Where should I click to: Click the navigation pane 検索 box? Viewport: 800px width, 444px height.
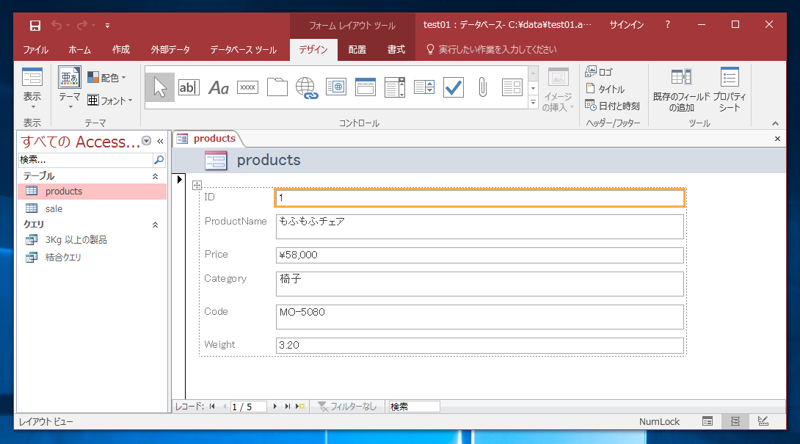tap(85, 160)
